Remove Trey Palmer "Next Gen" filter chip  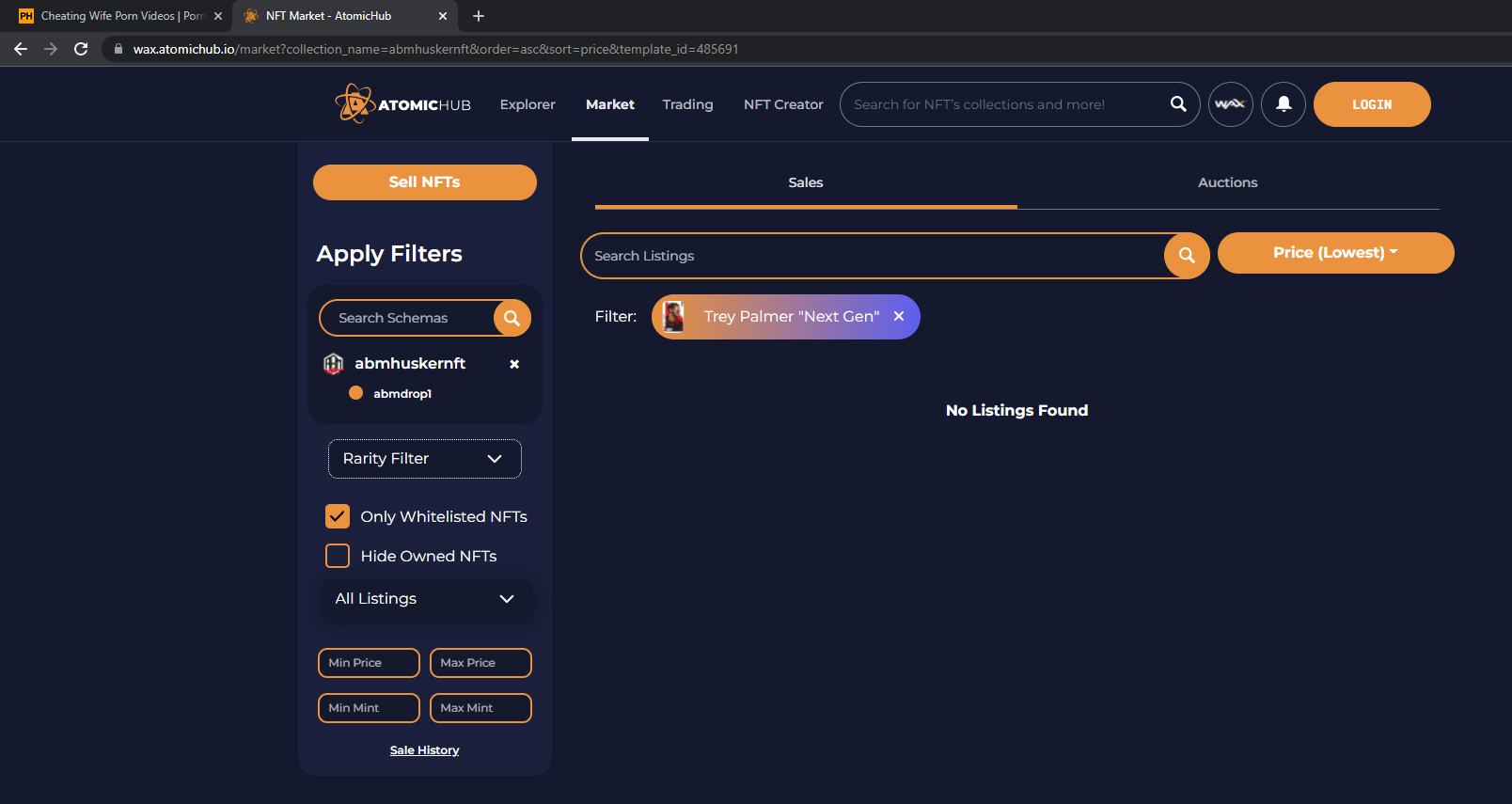[899, 316]
